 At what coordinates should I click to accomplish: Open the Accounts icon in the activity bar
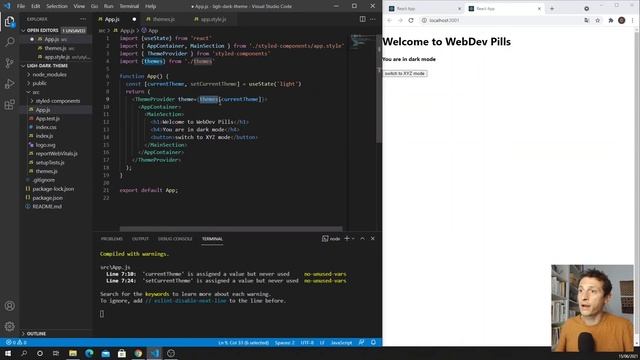(x=9, y=306)
